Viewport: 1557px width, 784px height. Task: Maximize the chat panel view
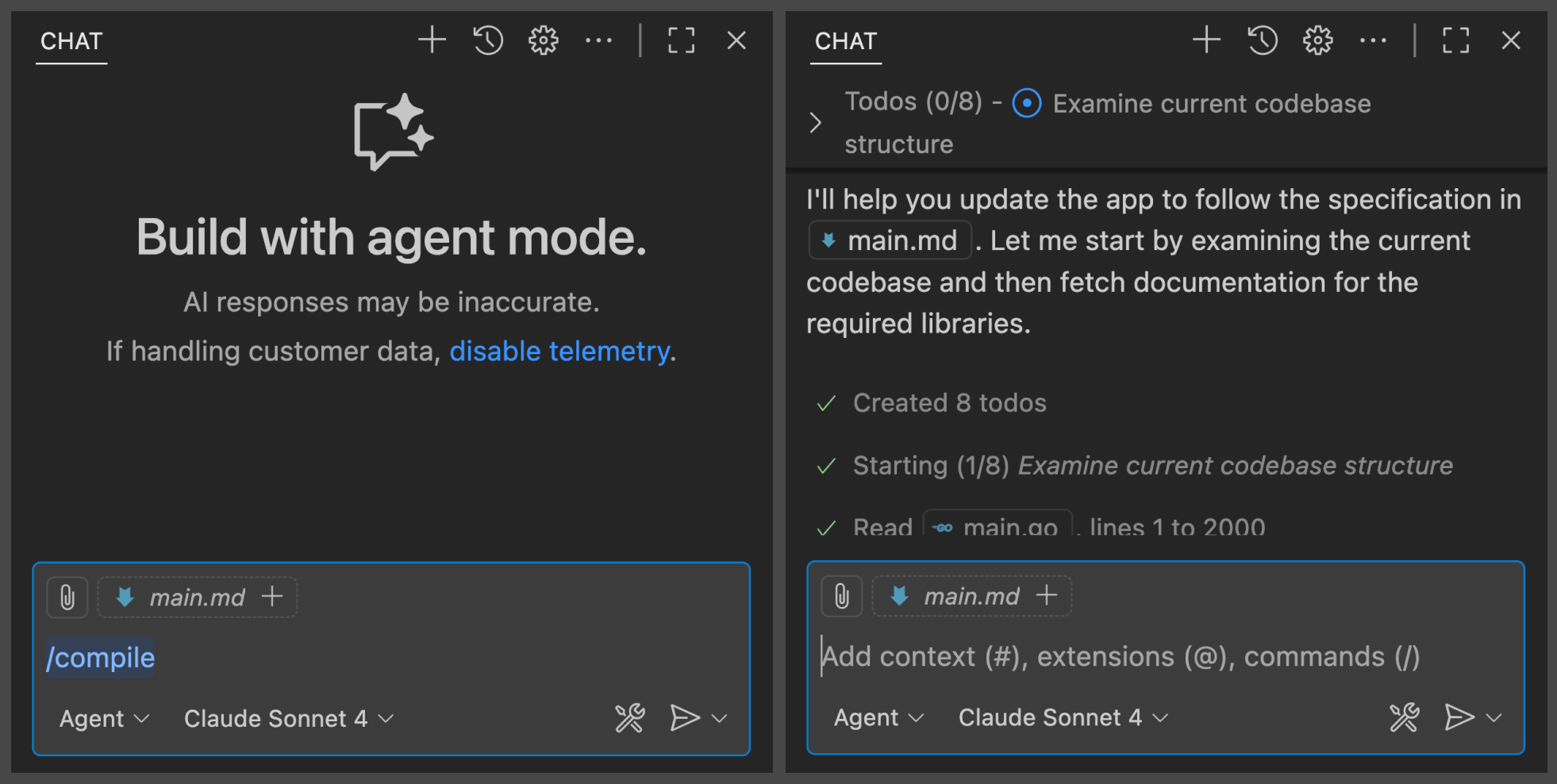(x=682, y=40)
